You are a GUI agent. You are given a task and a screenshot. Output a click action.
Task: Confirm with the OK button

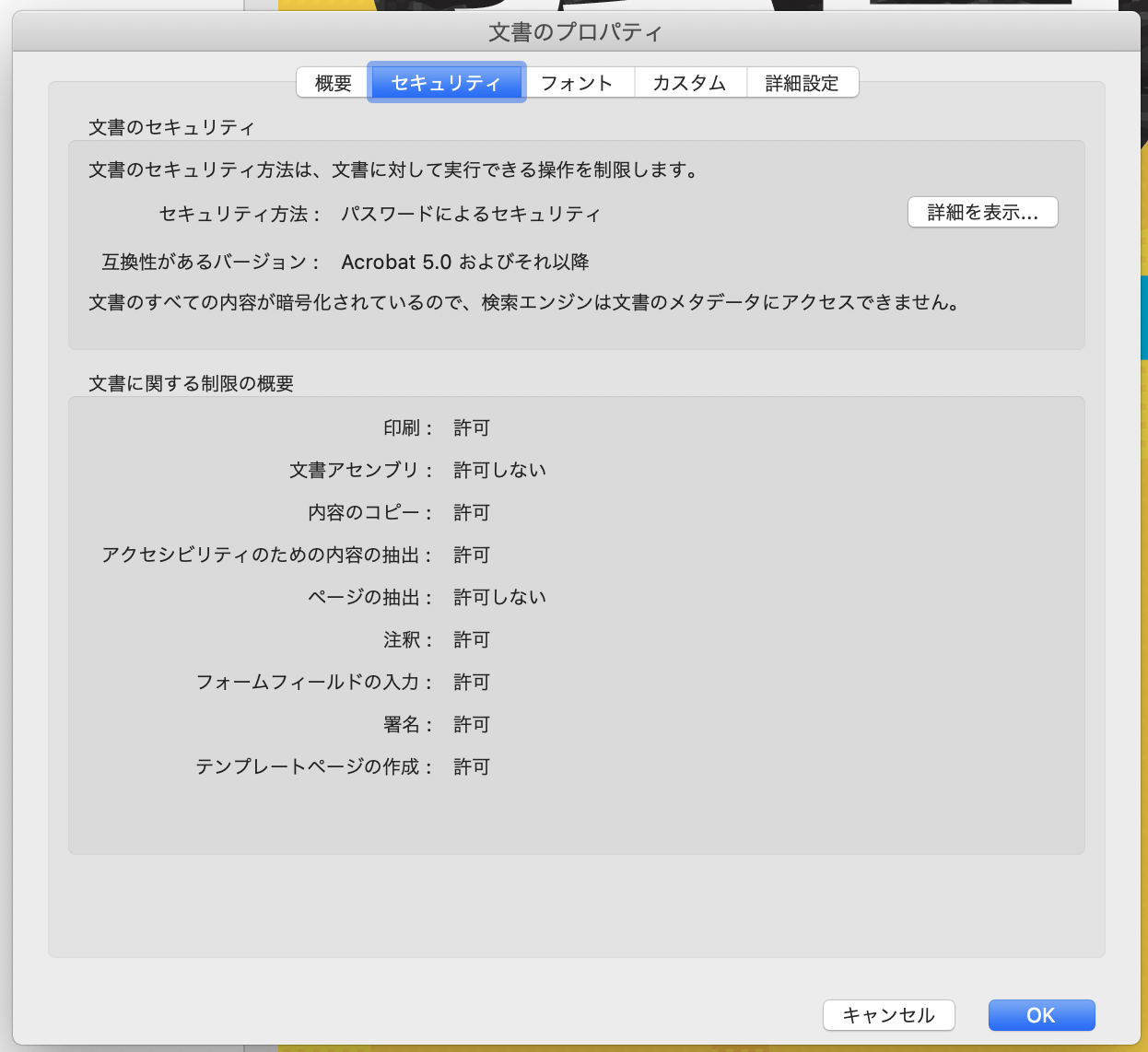click(1041, 1015)
